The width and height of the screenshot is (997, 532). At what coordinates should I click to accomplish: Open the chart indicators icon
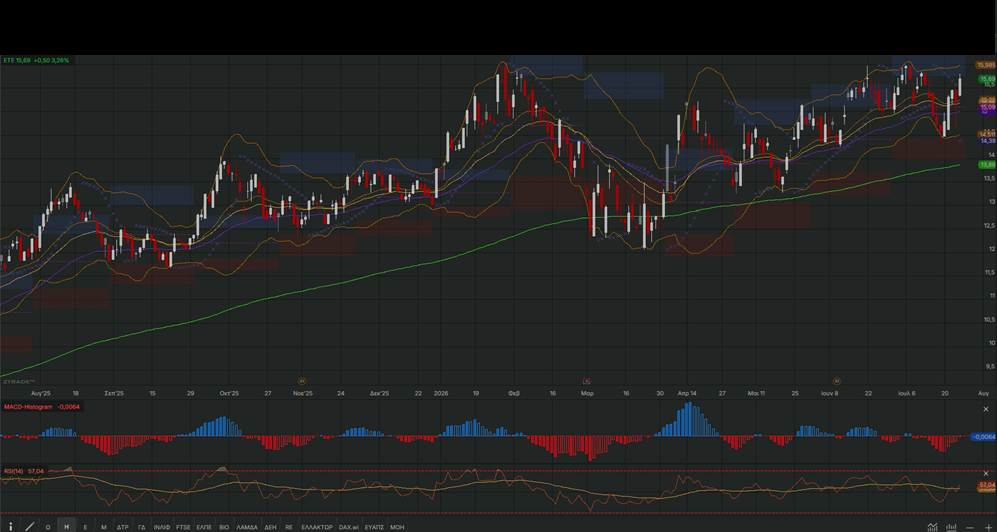point(932,527)
